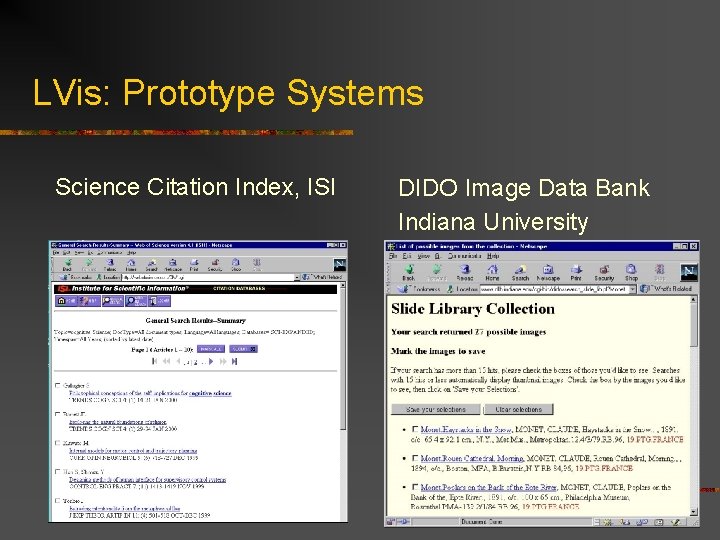
Task: Go to next results page arrow in ISI
Action: click(211, 361)
